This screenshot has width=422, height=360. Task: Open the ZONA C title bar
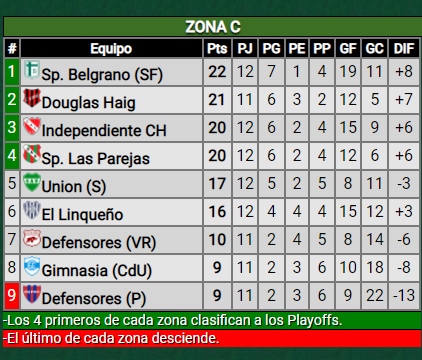tap(212, 27)
